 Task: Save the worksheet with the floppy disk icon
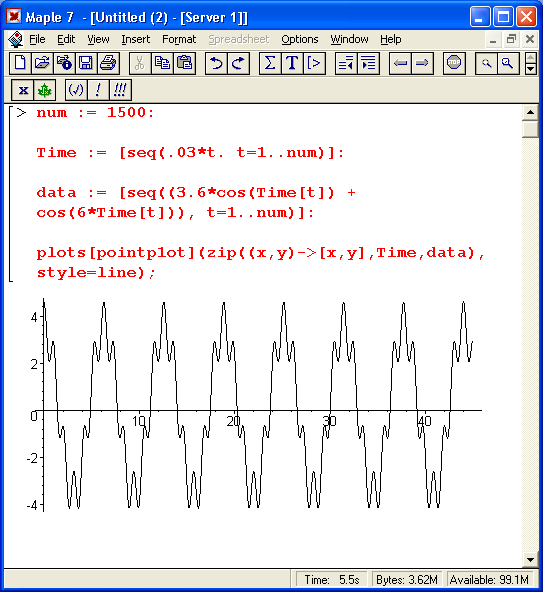[x=86, y=63]
